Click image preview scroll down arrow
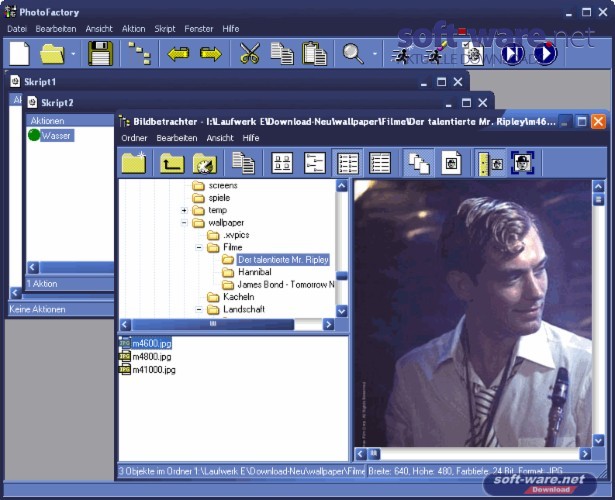The width and height of the screenshot is (615, 500). coord(599,440)
